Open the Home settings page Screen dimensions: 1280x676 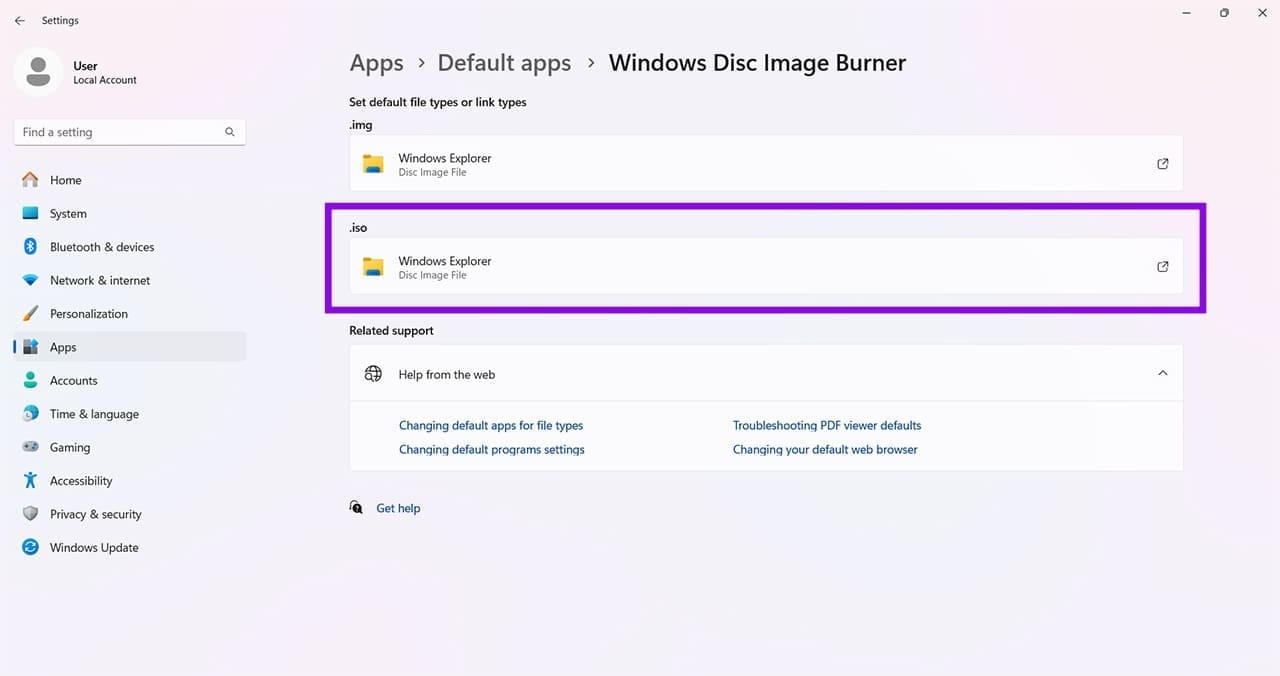pyautogui.click(x=130, y=180)
